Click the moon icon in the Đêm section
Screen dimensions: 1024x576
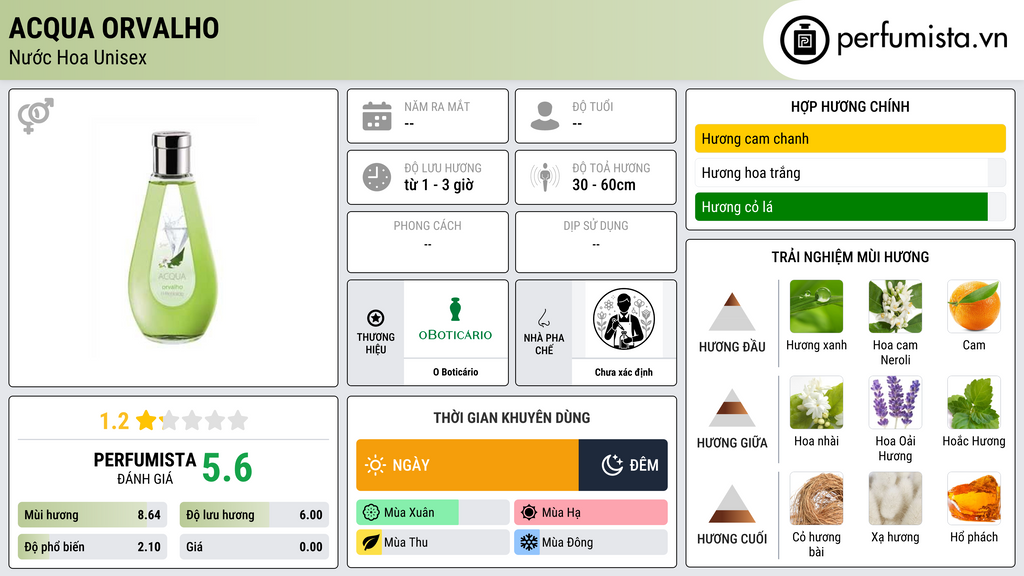612,465
